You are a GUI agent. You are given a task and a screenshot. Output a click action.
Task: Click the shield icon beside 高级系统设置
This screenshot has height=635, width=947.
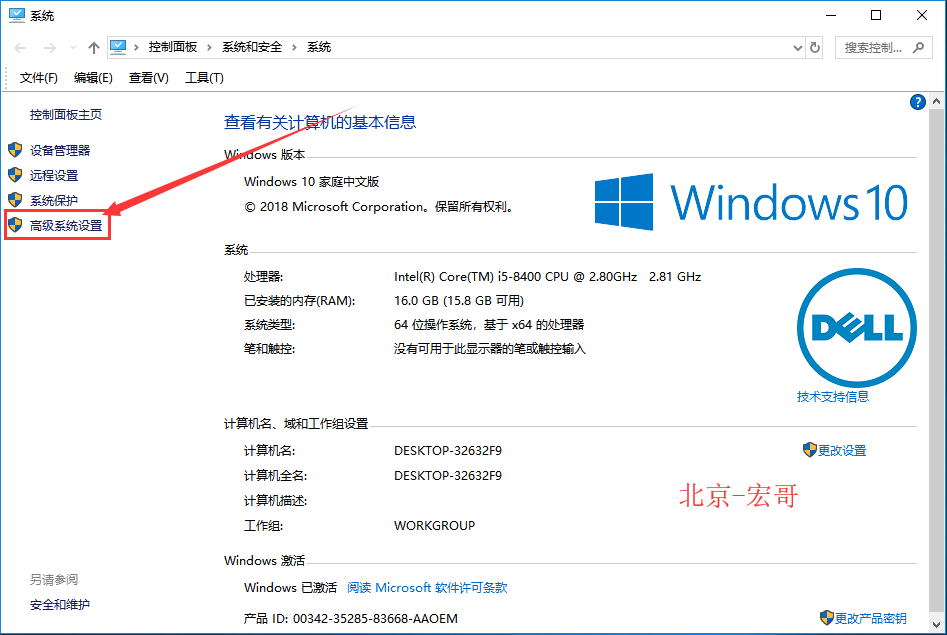[15, 225]
